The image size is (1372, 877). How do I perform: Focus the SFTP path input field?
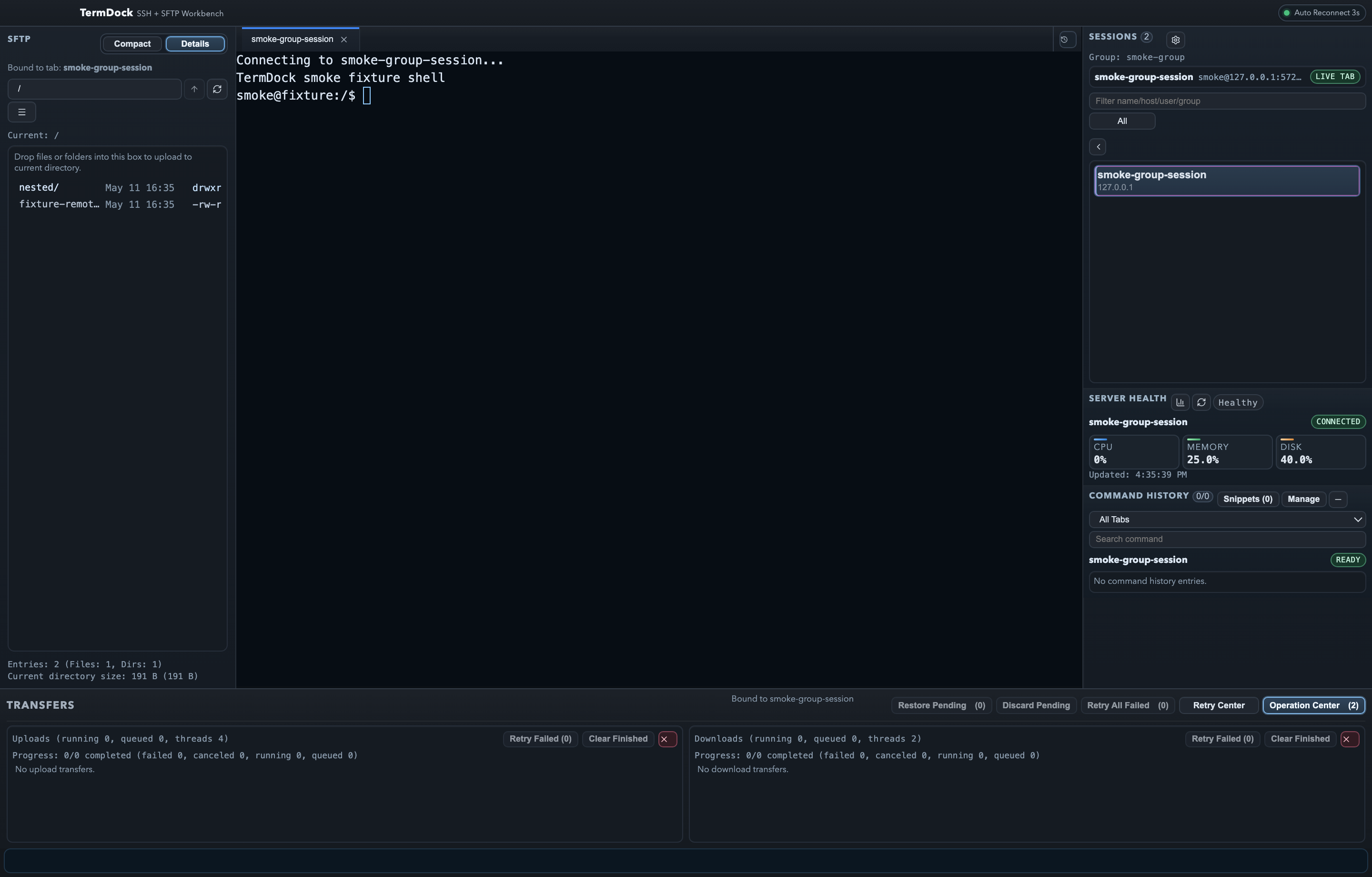coord(95,89)
